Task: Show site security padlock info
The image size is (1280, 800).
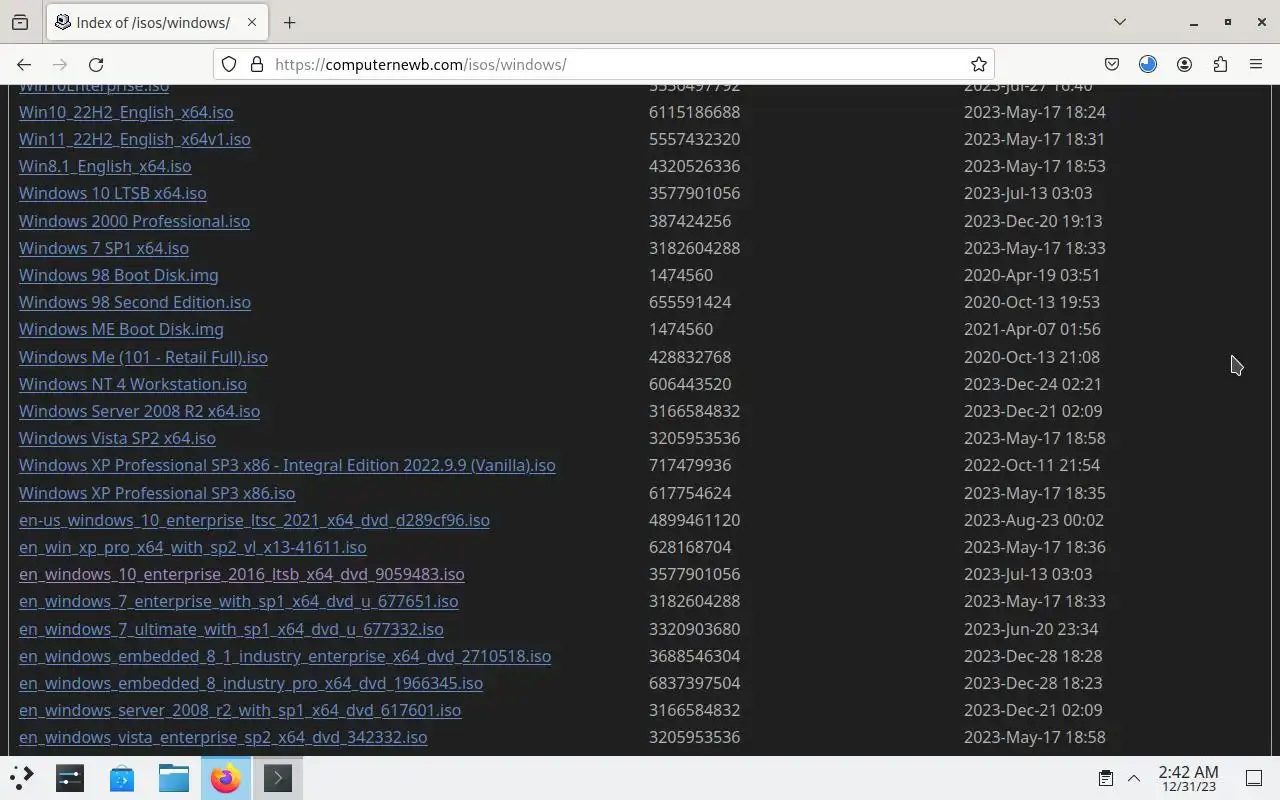Action: (257, 64)
